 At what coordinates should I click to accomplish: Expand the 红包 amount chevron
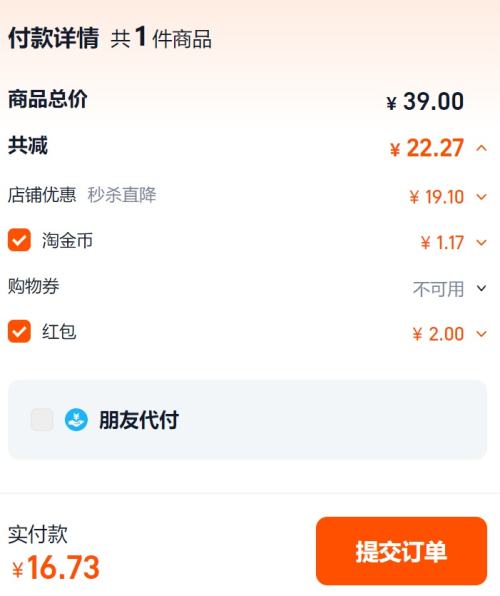coord(481,334)
